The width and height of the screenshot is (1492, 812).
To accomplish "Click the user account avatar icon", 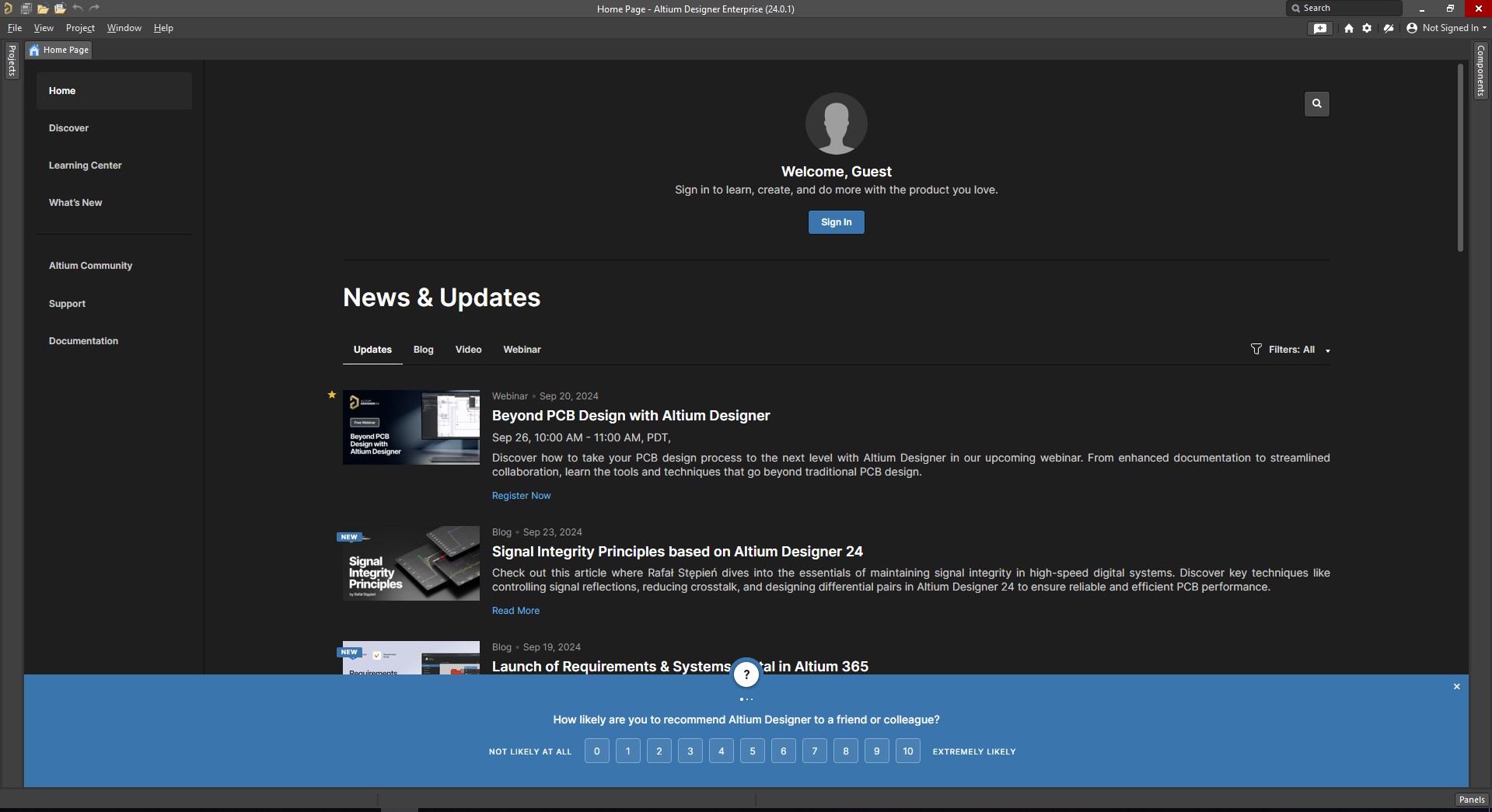I will click(1412, 28).
